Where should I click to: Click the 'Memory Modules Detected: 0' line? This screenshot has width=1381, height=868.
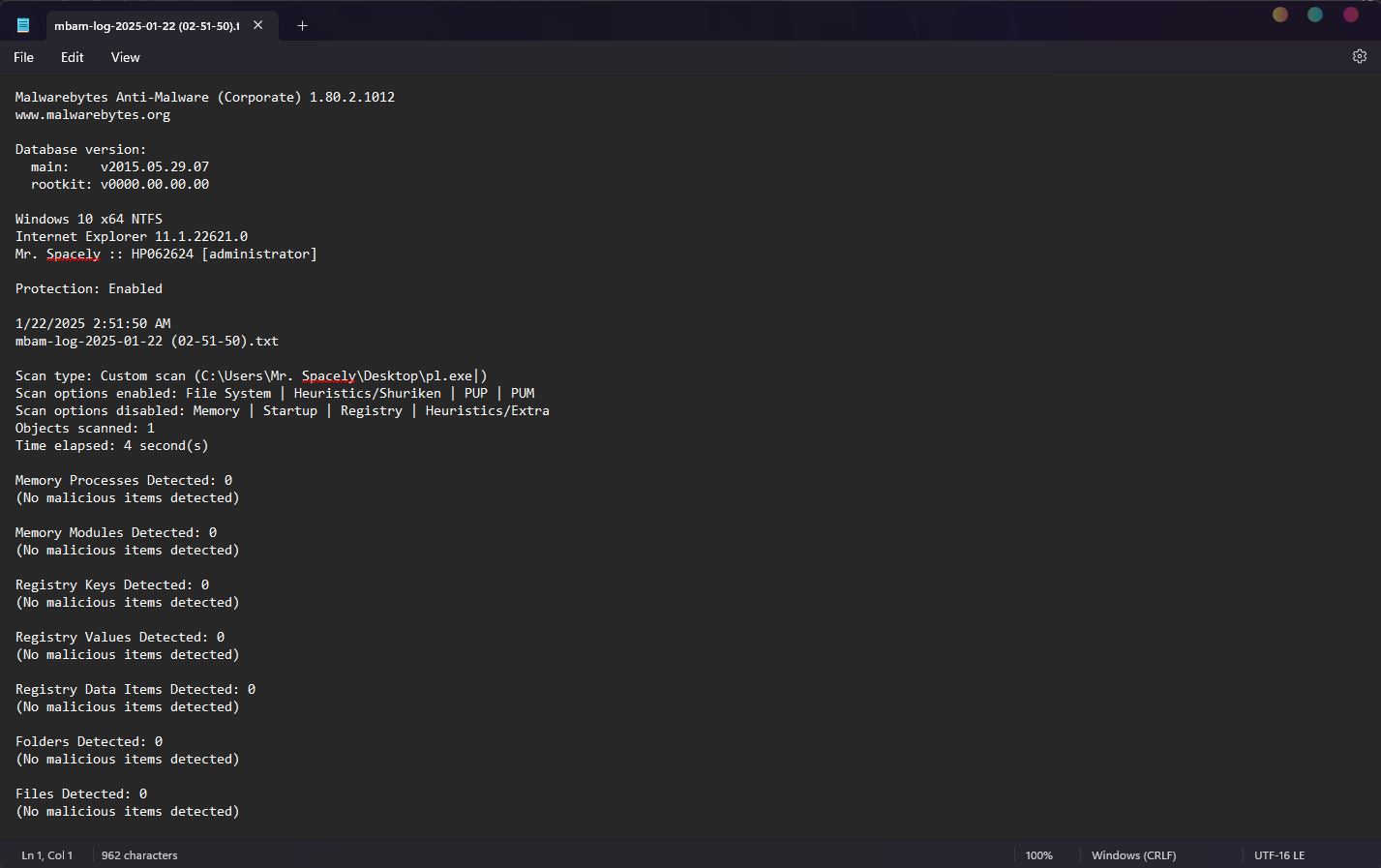click(x=116, y=532)
